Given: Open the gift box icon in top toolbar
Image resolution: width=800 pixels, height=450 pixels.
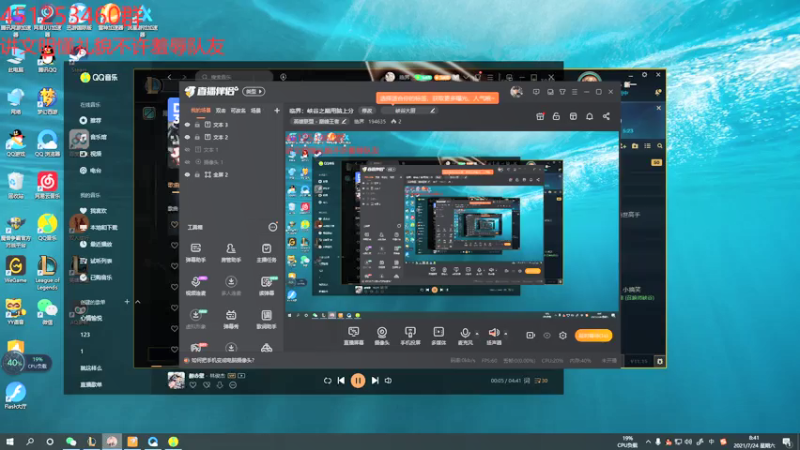Looking at the screenshot, I should point(540,116).
